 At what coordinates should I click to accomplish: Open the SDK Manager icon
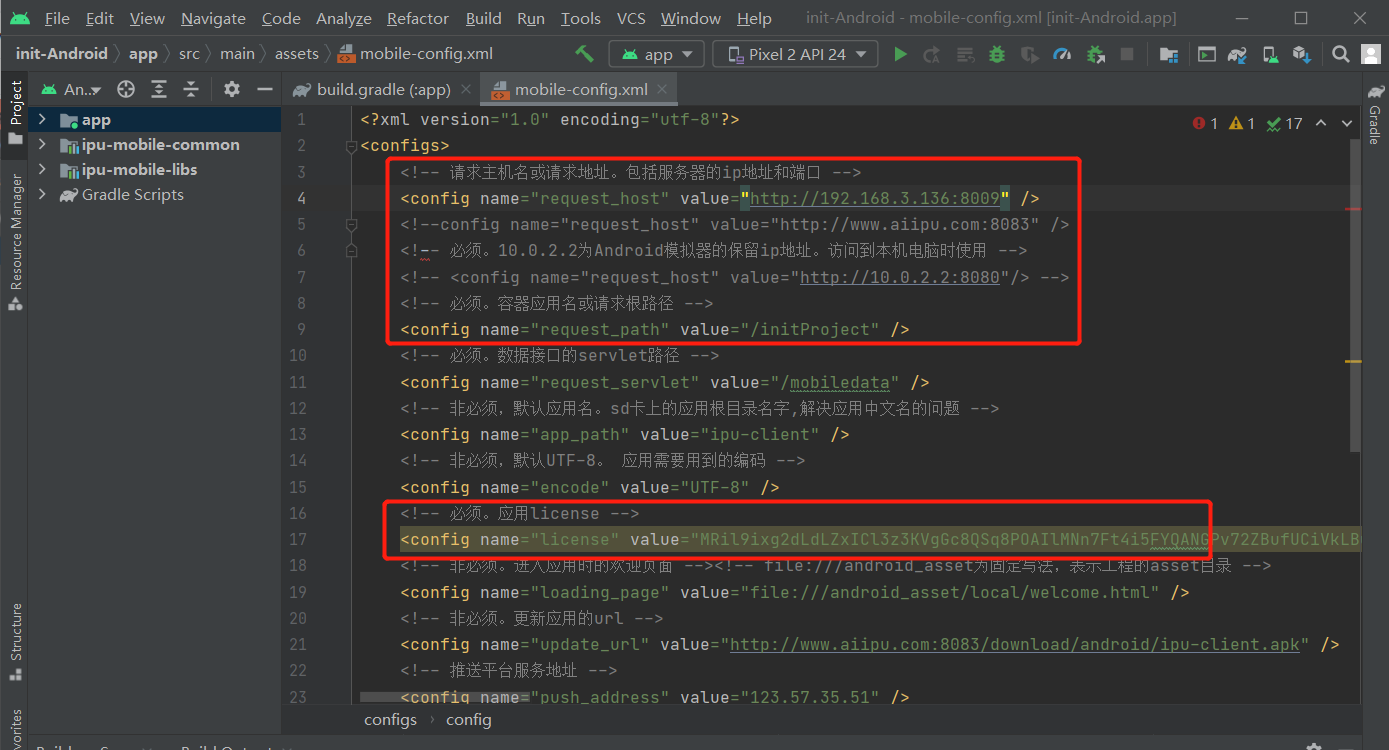point(1300,54)
